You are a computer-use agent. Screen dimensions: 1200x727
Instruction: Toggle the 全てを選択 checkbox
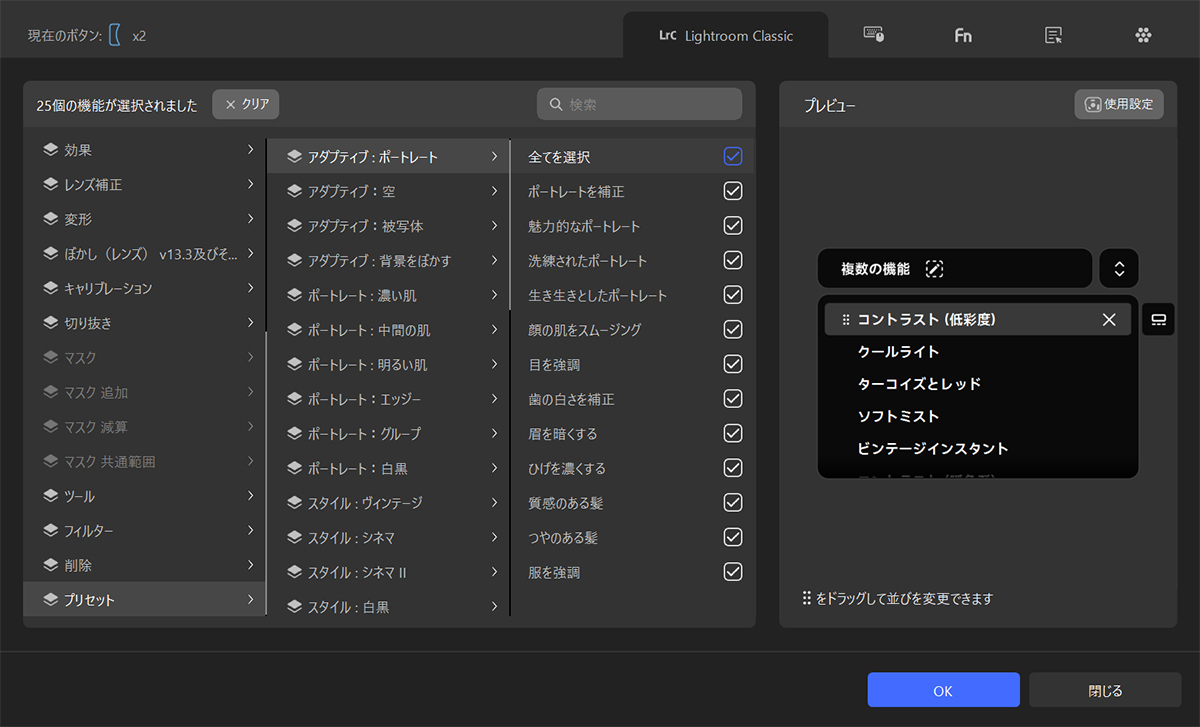pos(733,157)
